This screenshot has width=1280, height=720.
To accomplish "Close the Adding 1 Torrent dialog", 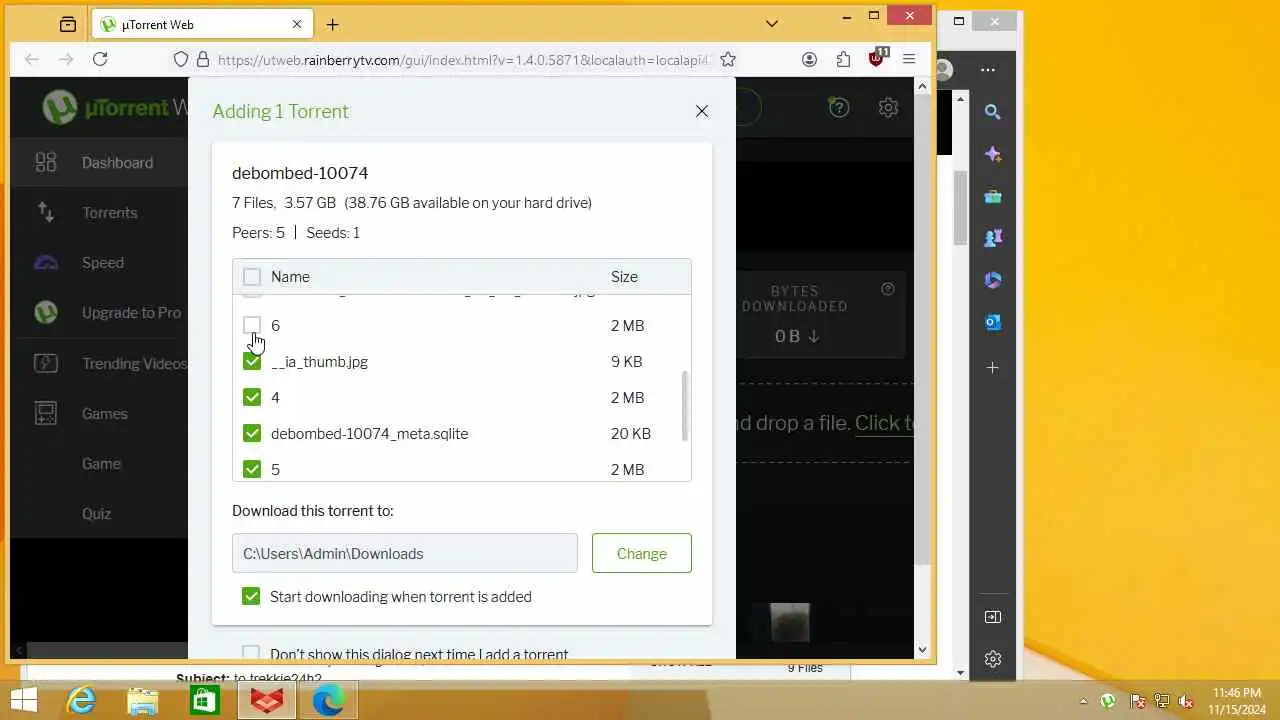I will [702, 111].
